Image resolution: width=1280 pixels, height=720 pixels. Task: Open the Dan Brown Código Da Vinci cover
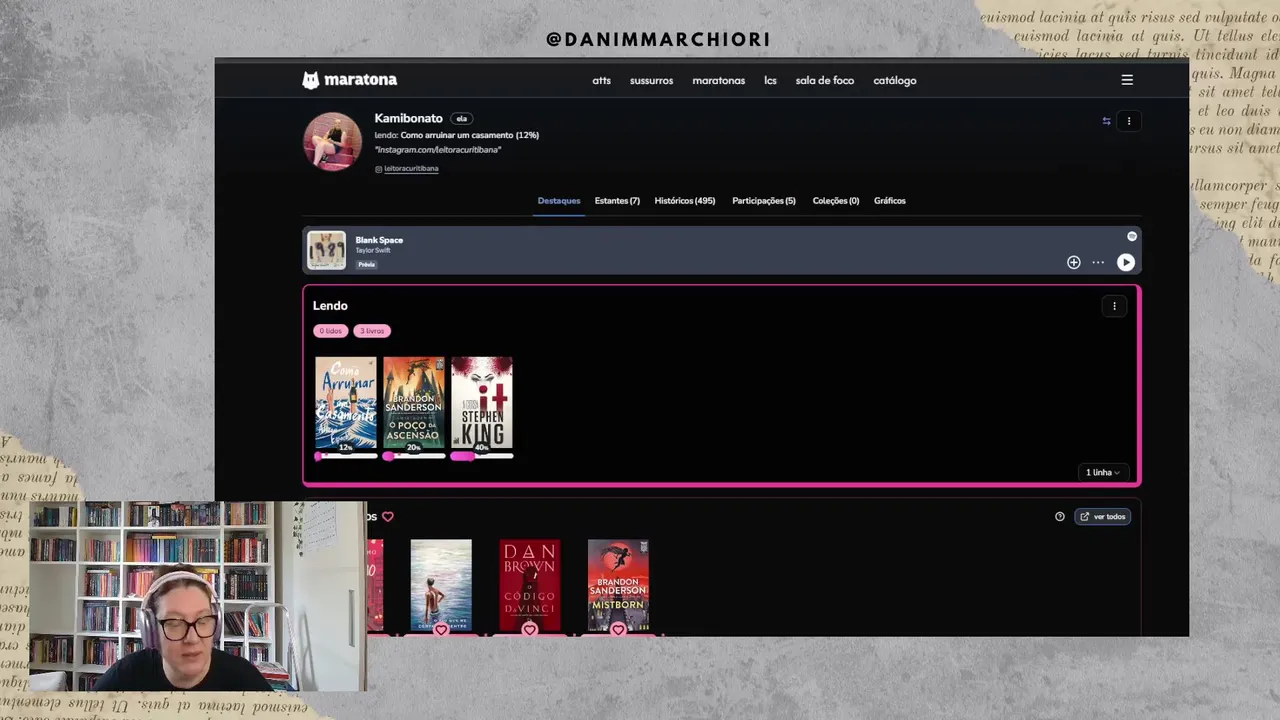[530, 586]
